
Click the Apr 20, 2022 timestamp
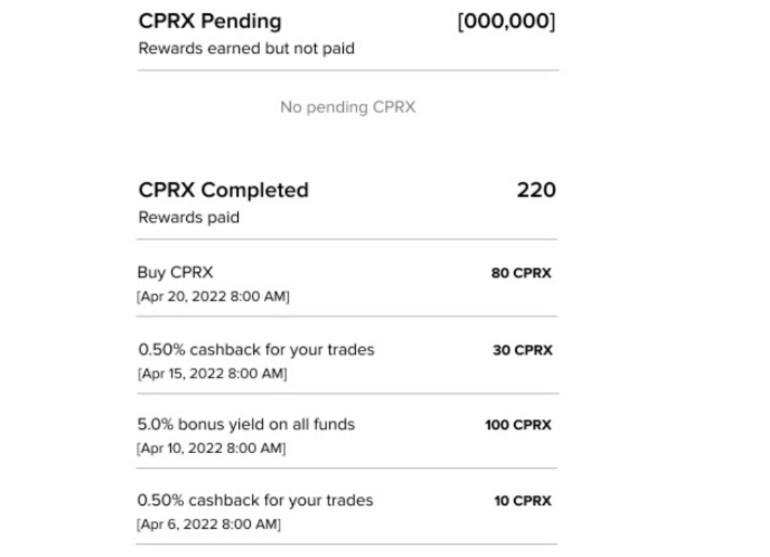pos(213,296)
